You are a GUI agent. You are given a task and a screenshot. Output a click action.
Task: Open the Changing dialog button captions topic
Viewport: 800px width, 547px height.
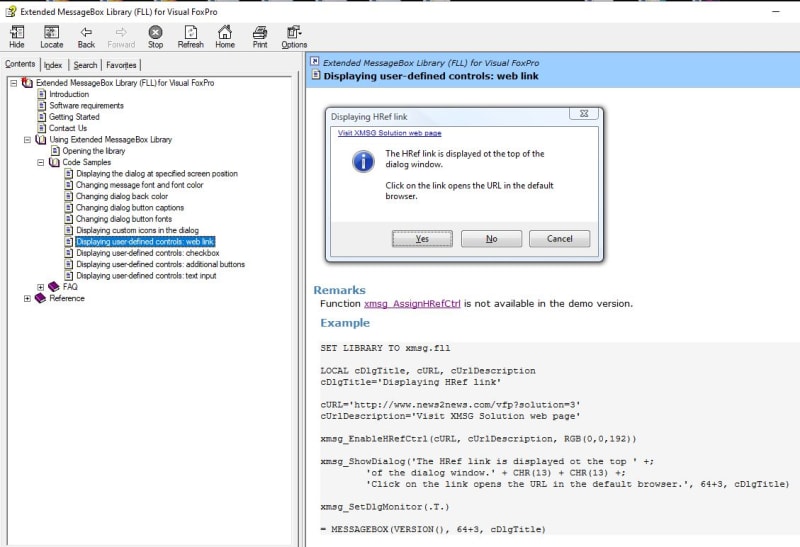[x=130, y=208]
